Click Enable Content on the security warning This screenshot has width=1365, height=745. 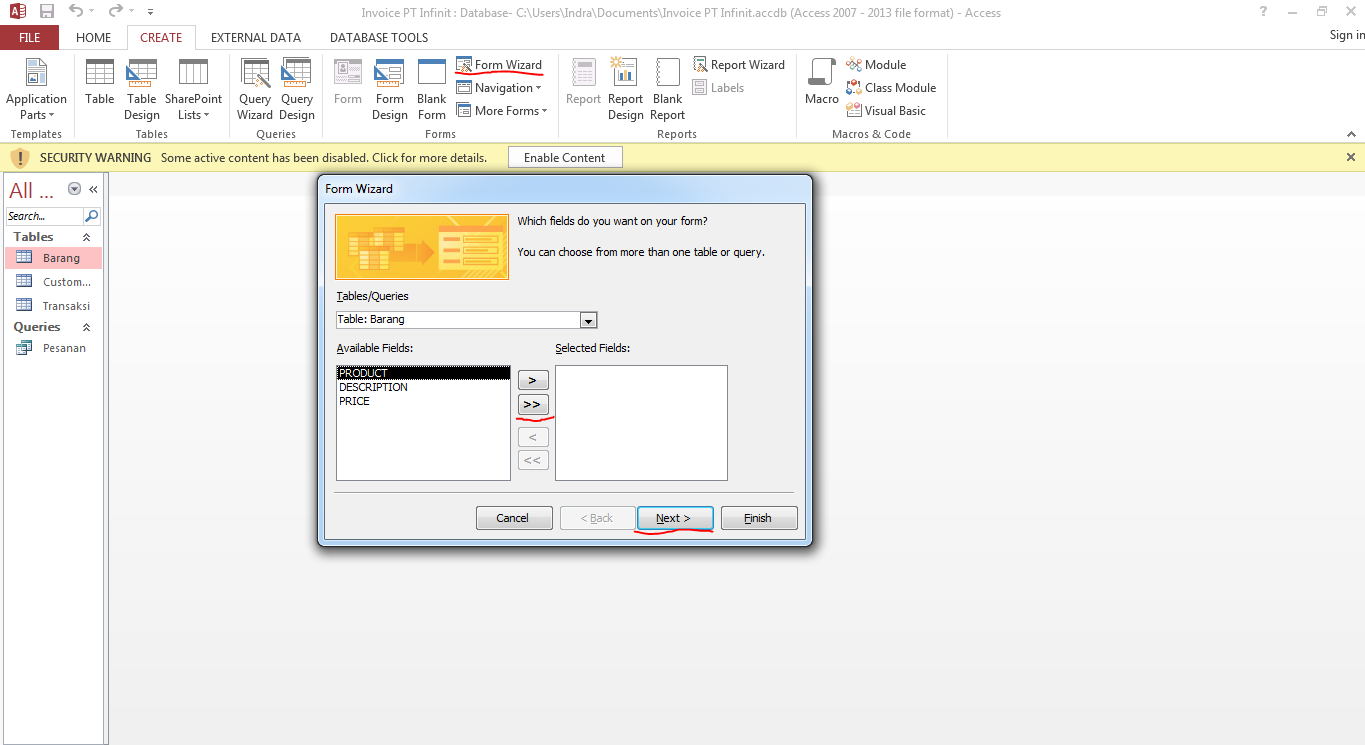click(x=565, y=156)
